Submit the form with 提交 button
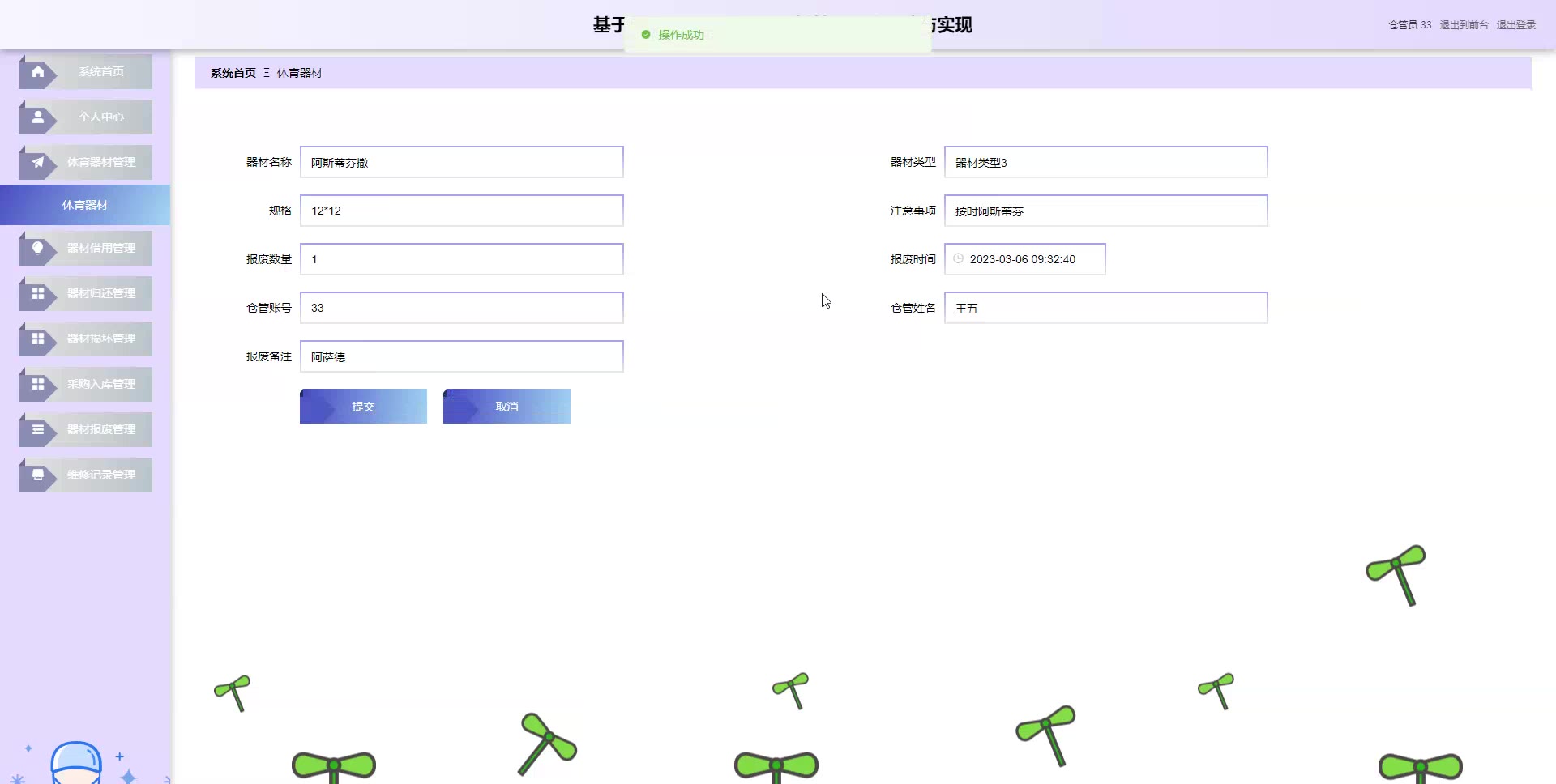Screen dimensions: 1556x784 (x=363, y=406)
